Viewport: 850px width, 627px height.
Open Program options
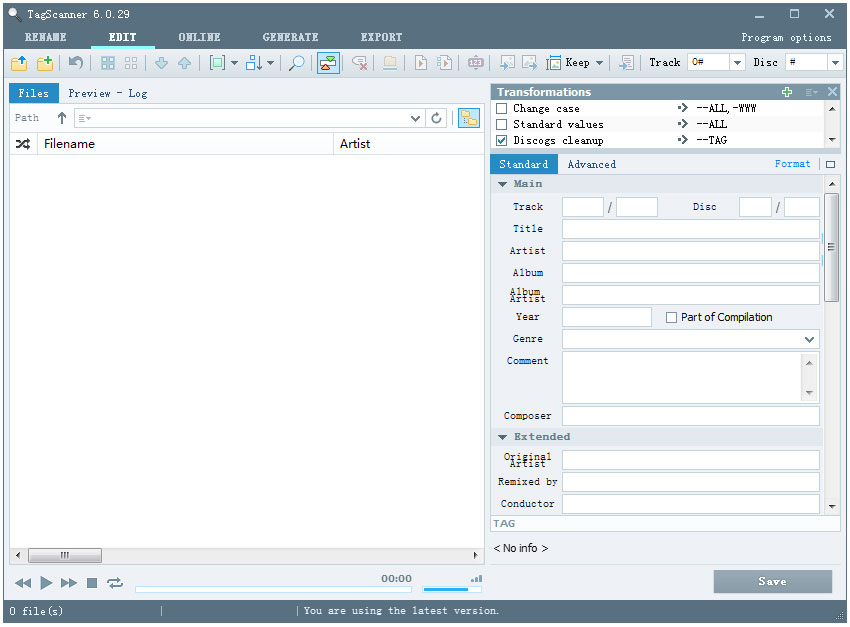(x=787, y=38)
